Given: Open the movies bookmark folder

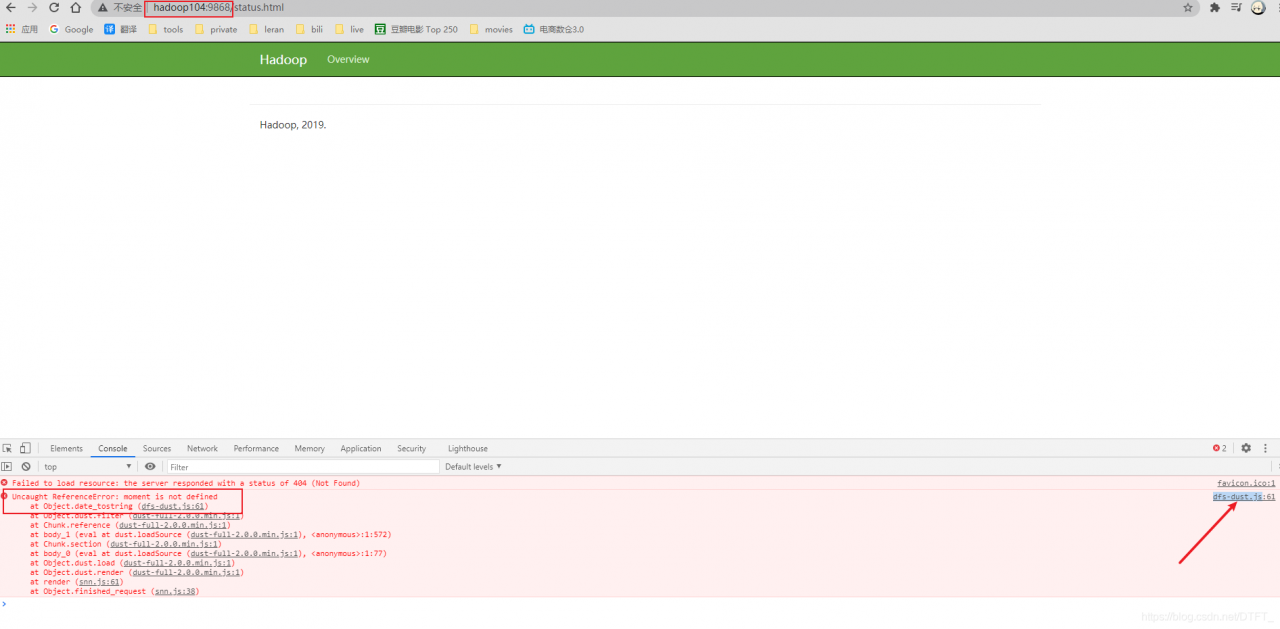Looking at the screenshot, I should 491,29.
